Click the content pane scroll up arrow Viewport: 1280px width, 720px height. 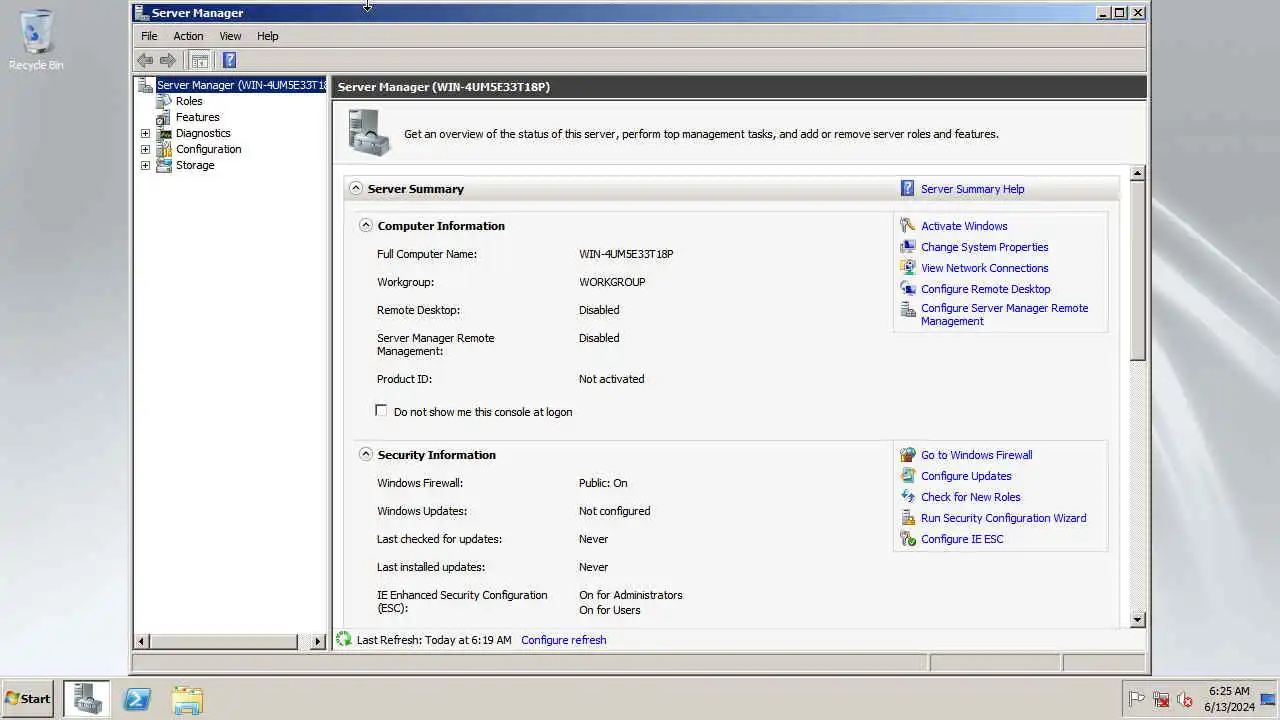click(x=1137, y=173)
